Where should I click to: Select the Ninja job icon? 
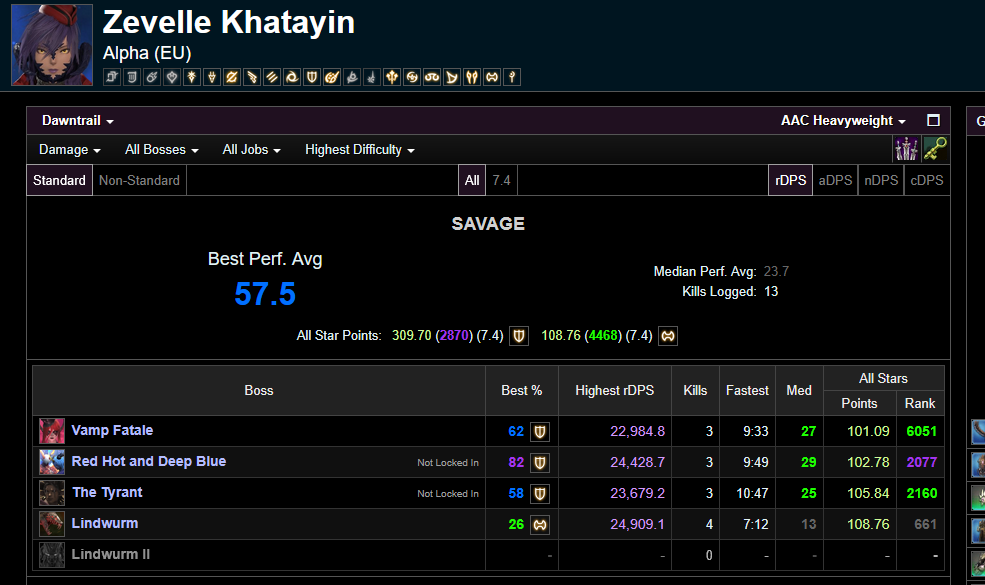tap(293, 77)
